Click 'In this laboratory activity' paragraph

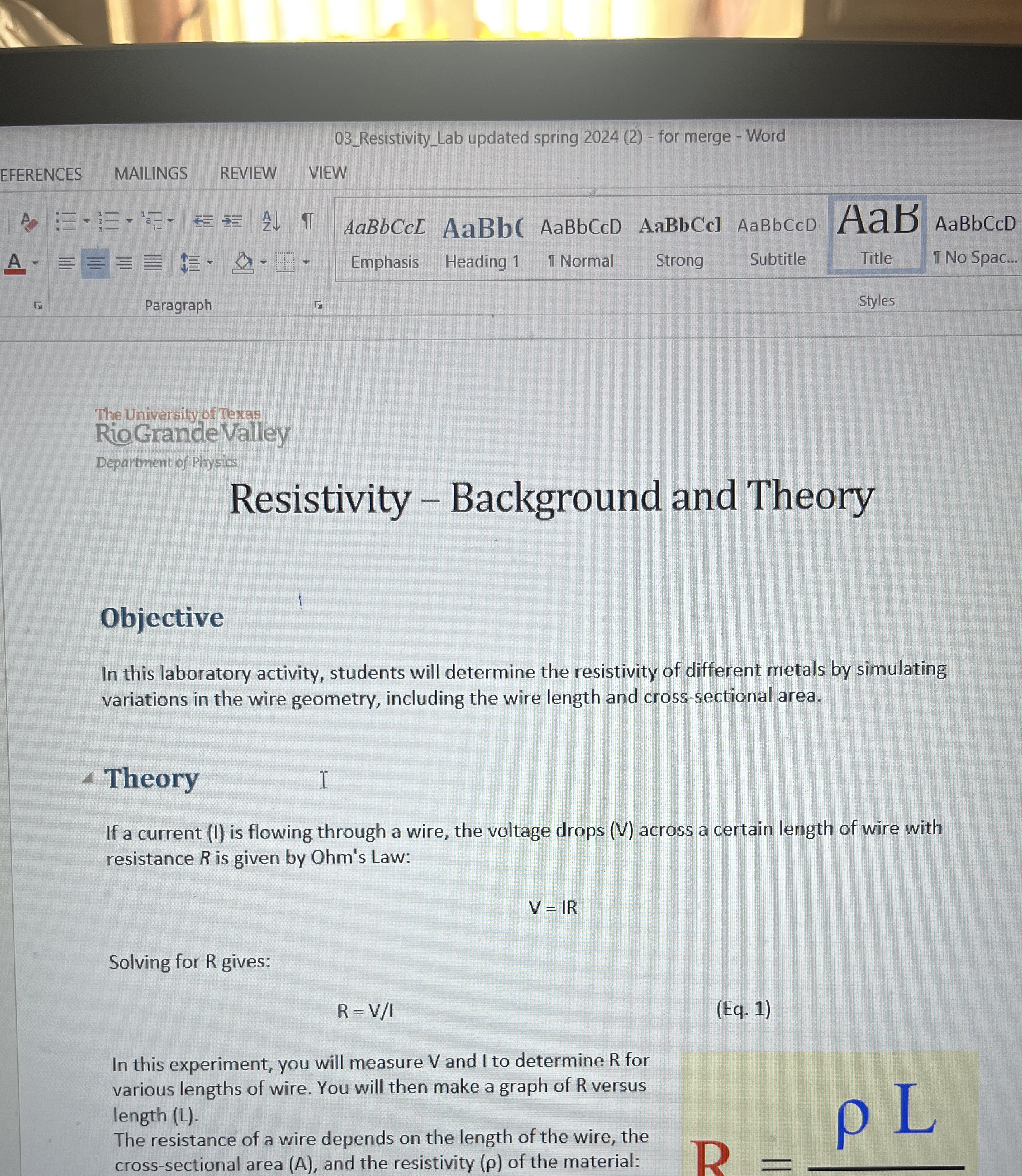point(523,684)
